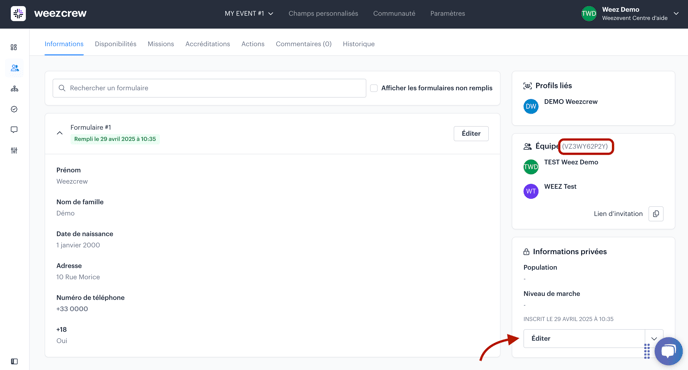Click the +18 value Oui

click(x=61, y=341)
